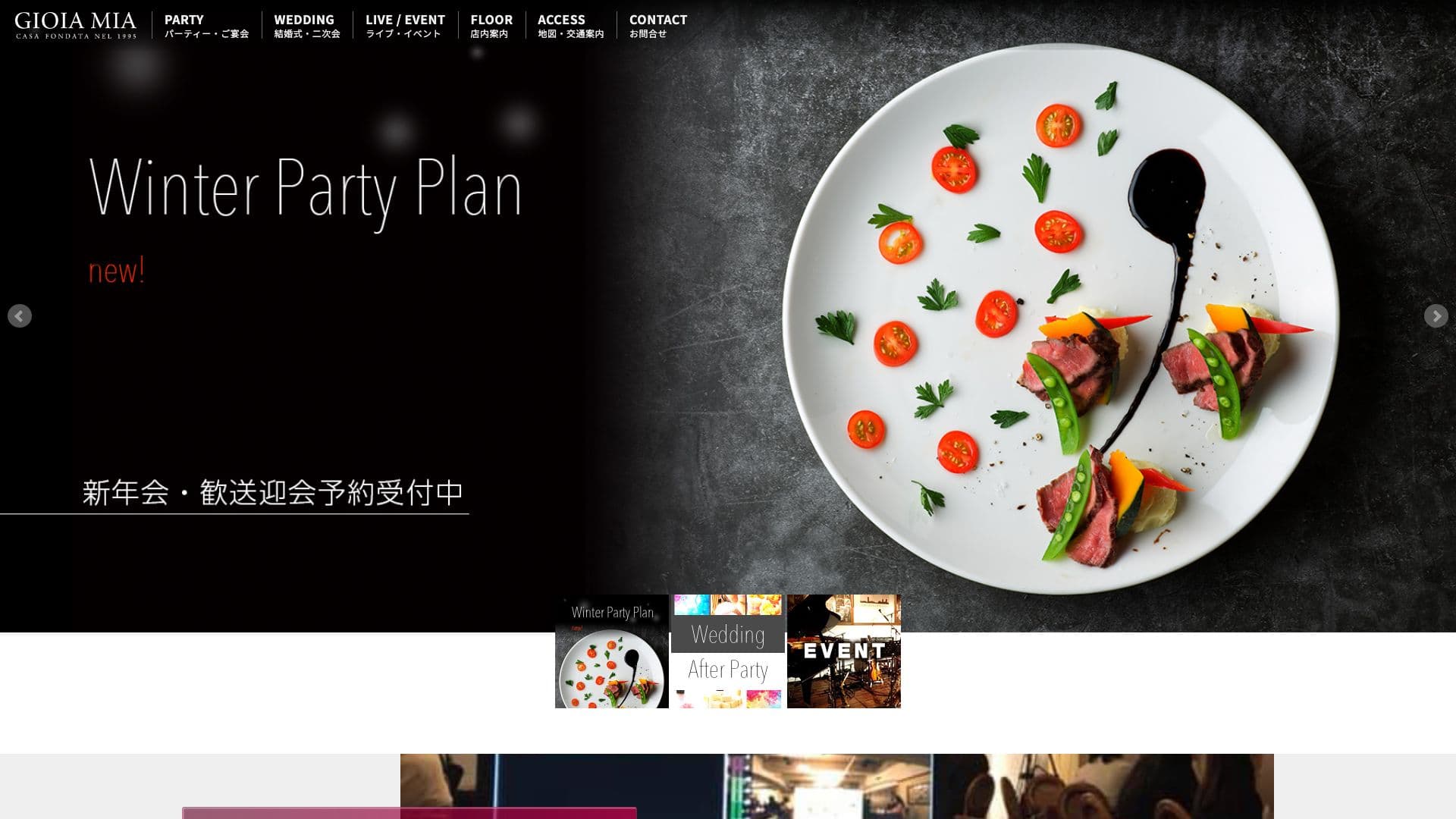Open the WEDDING menu item
Screen dimensions: 1456x819
[307, 25]
